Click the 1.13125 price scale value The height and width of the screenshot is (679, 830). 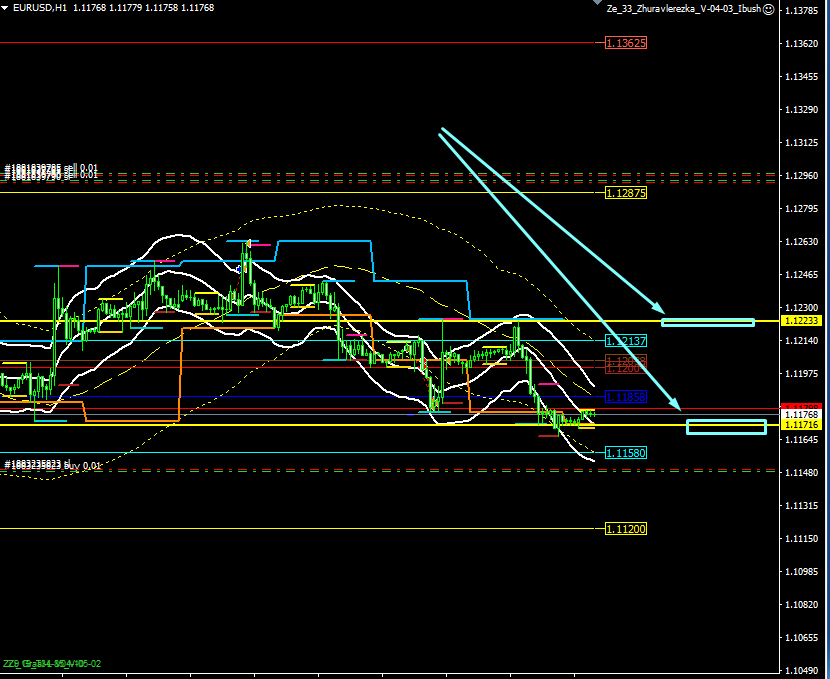[802, 143]
